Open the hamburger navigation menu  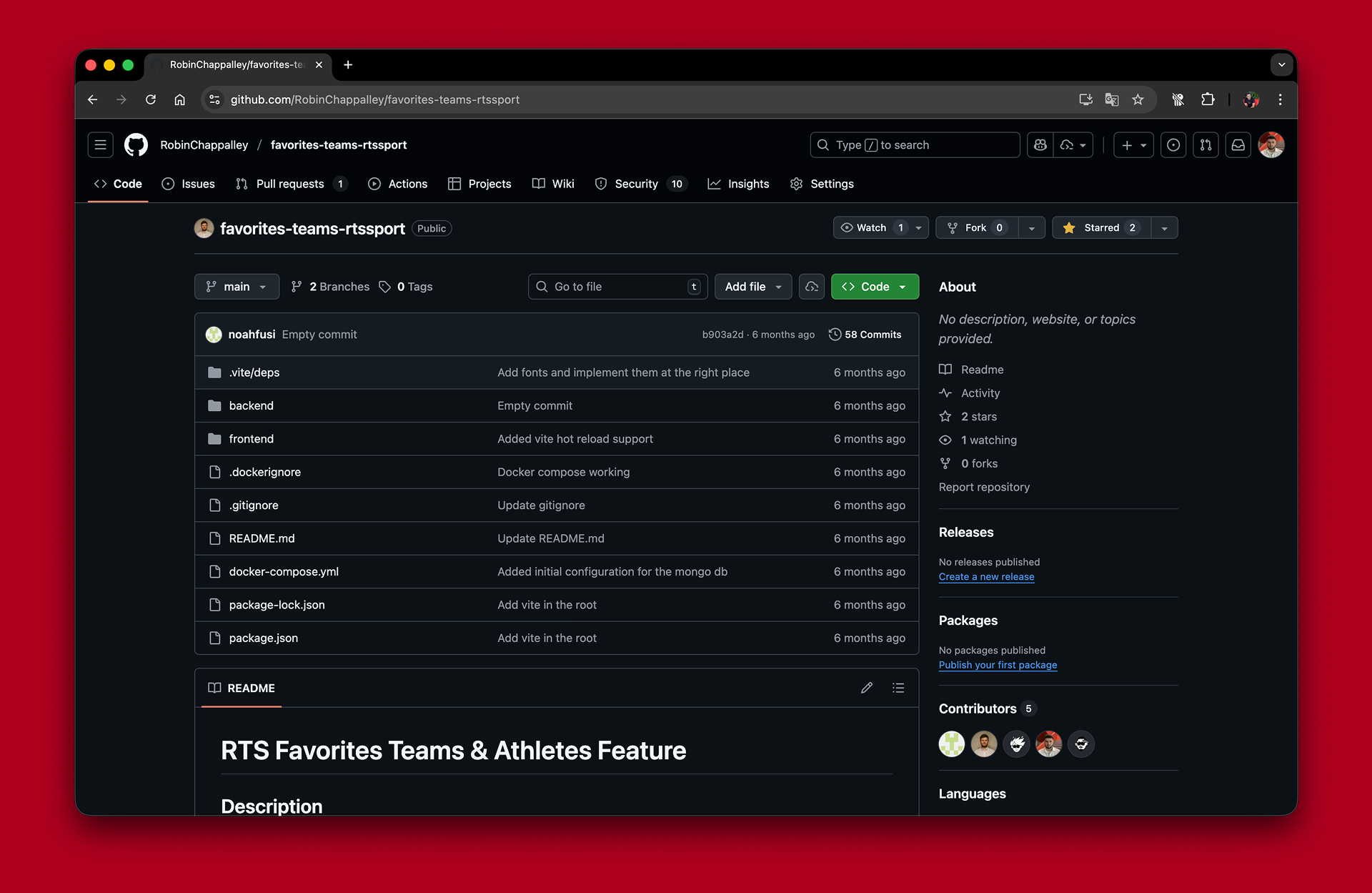(x=101, y=145)
